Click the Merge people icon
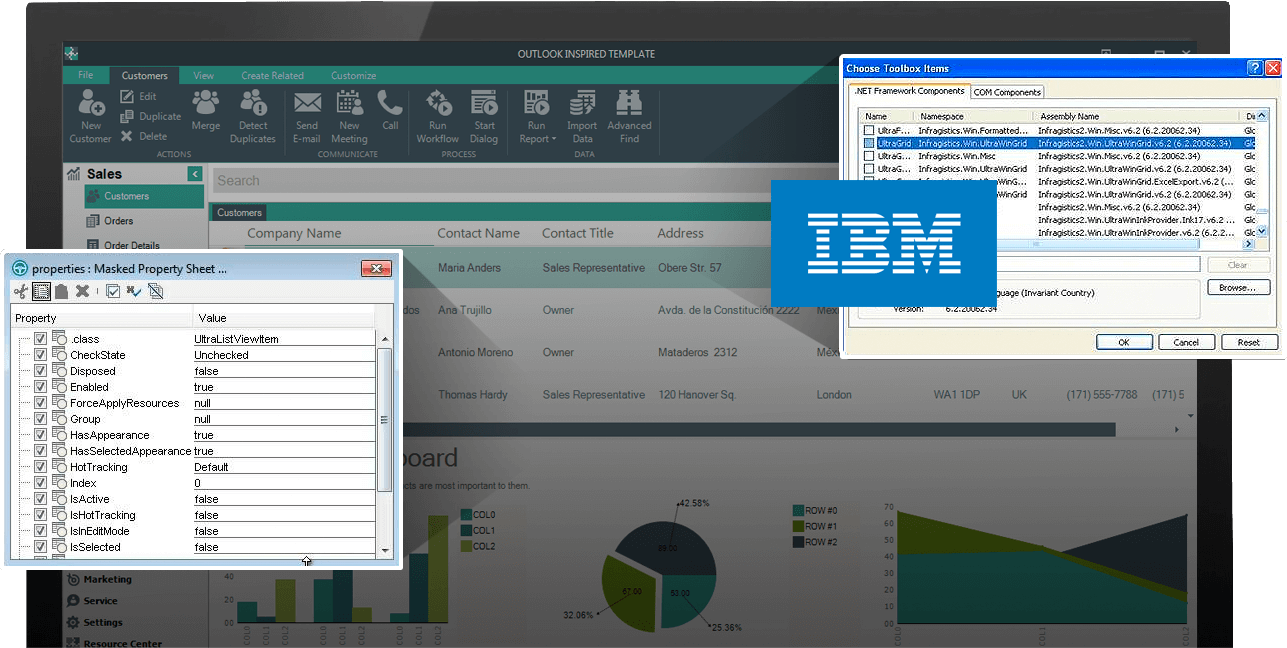 click(x=206, y=102)
